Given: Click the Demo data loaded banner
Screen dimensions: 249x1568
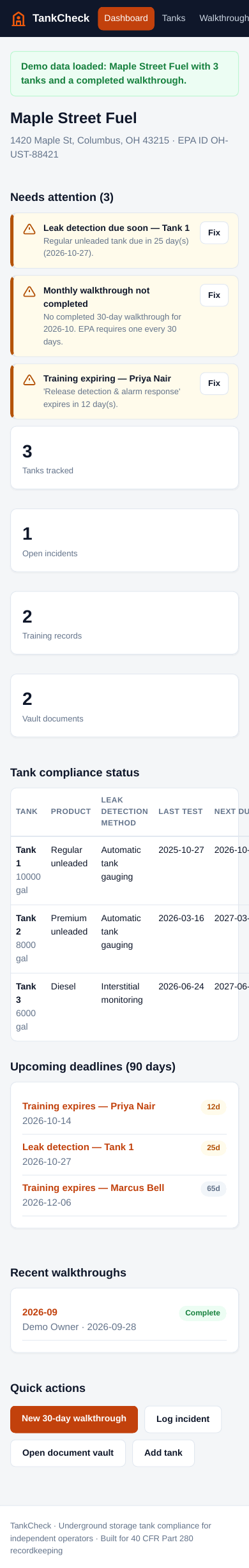Looking at the screenshot, I should [124, 73].
